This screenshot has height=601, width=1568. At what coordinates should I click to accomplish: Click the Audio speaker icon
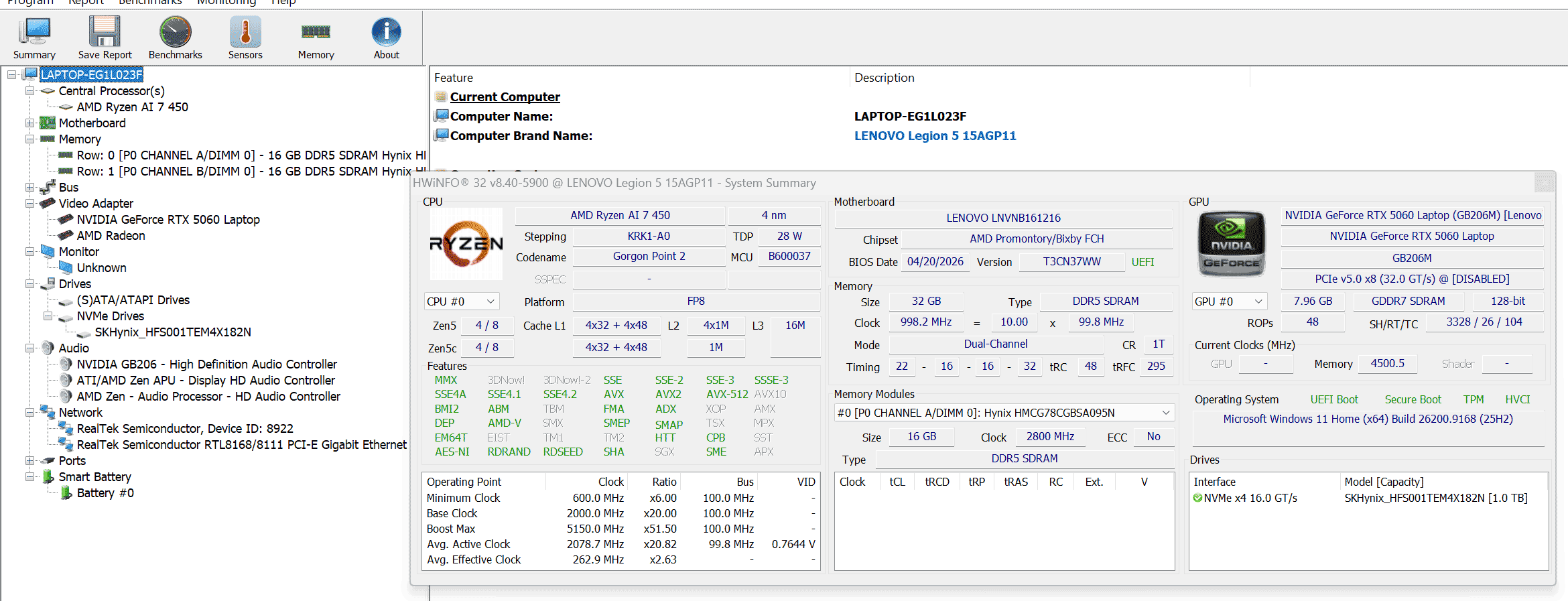pyautogui.click(x=48, y=348)
